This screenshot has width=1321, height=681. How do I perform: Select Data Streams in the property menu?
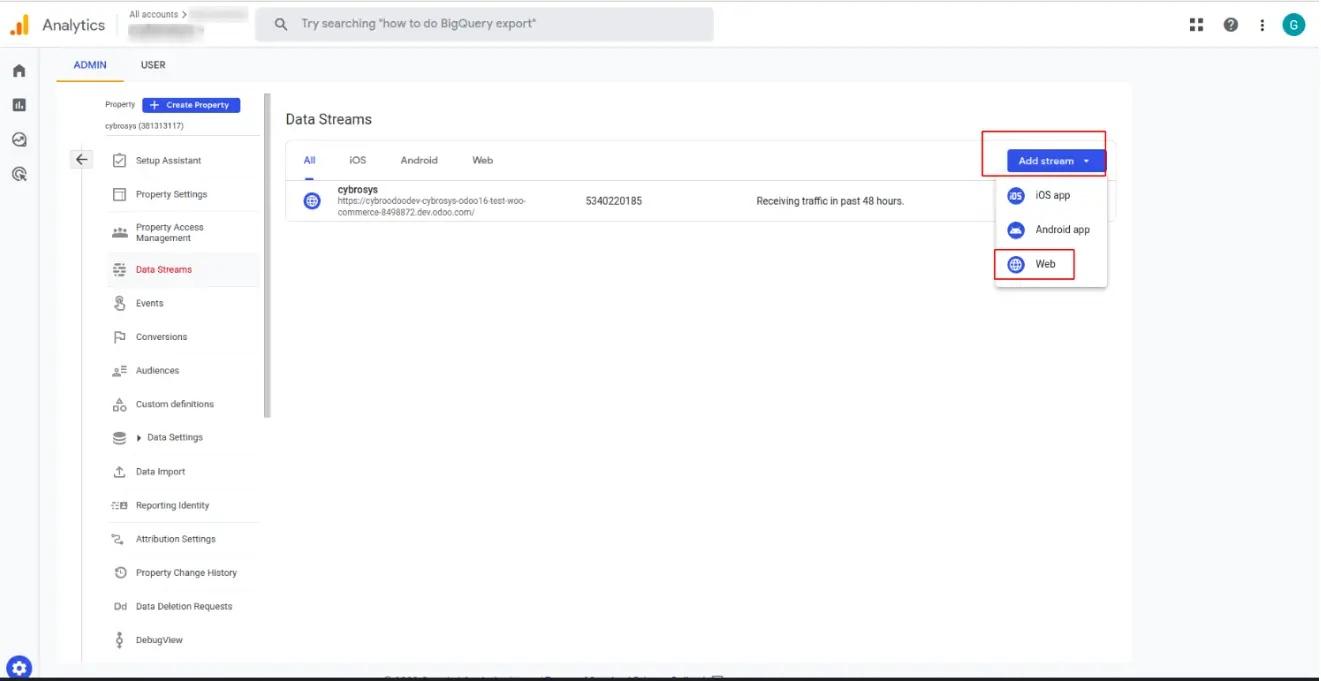coord(165,269)
